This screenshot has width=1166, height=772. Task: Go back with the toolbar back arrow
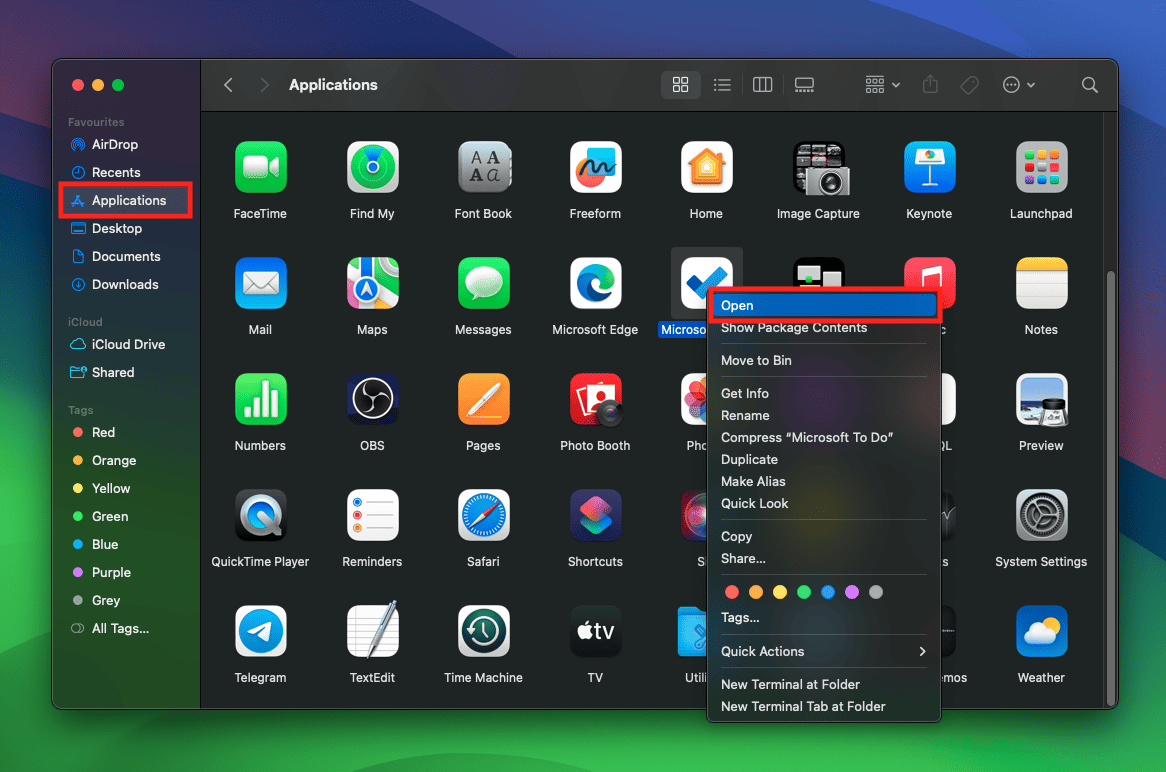tap(229, 85)
